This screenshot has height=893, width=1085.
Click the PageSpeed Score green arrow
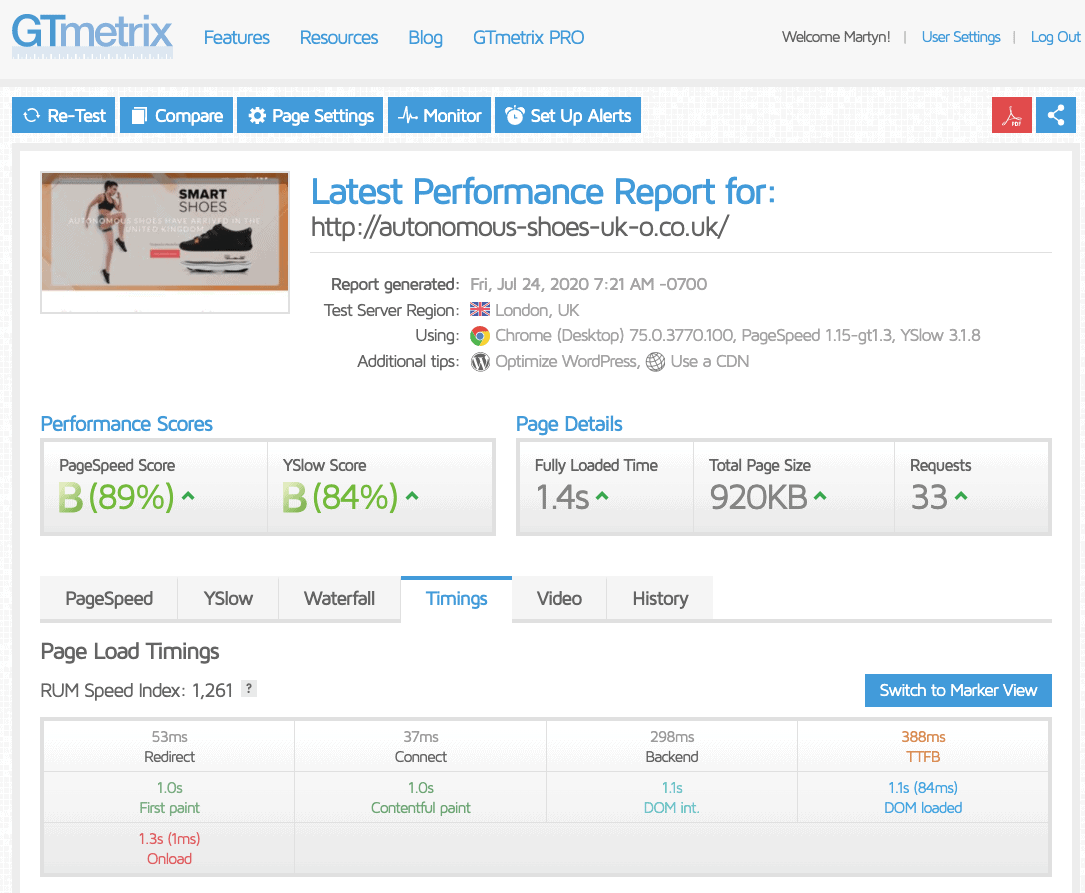pyautogui.click(x=188, y=496)
